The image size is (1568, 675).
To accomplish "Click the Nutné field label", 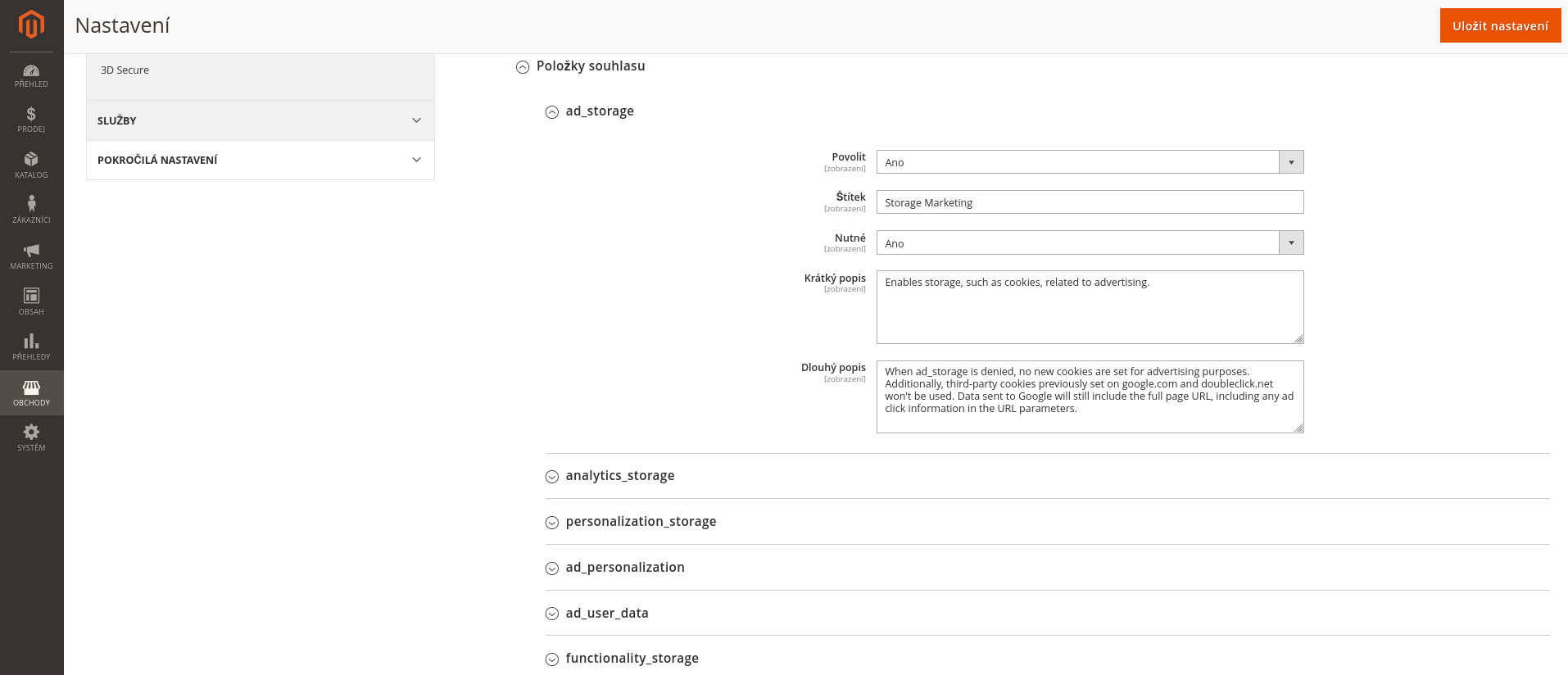I will click(x=850, y=238).
